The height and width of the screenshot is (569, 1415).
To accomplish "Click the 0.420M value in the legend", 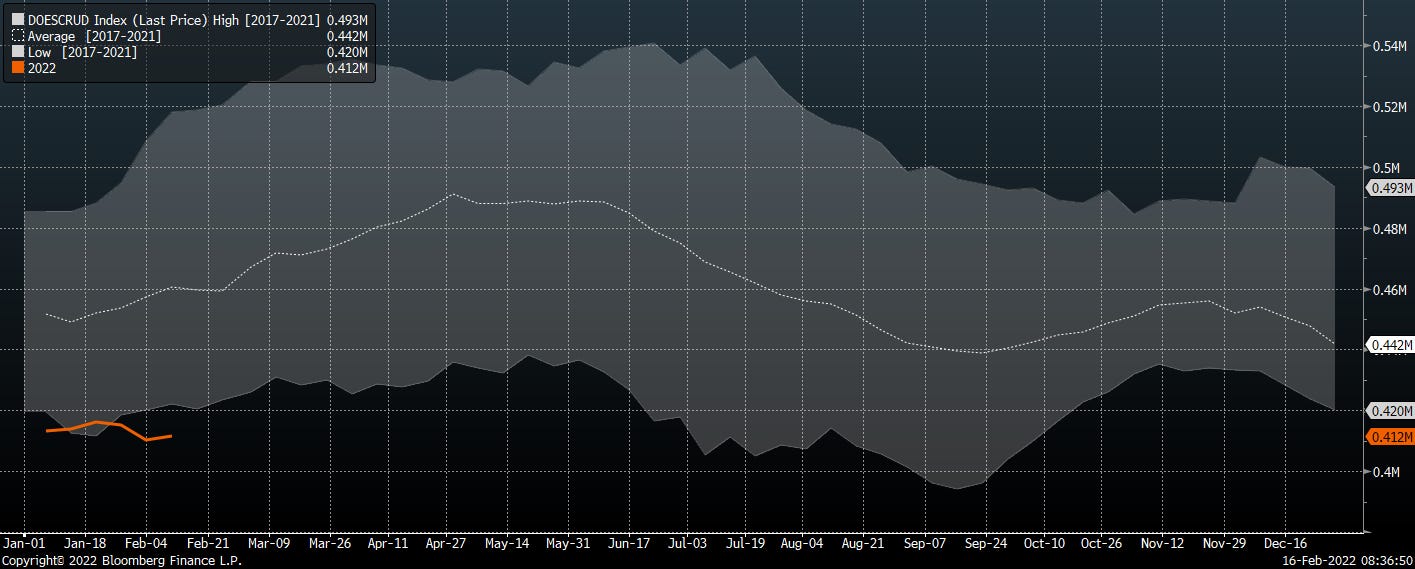I will [348, 52].
